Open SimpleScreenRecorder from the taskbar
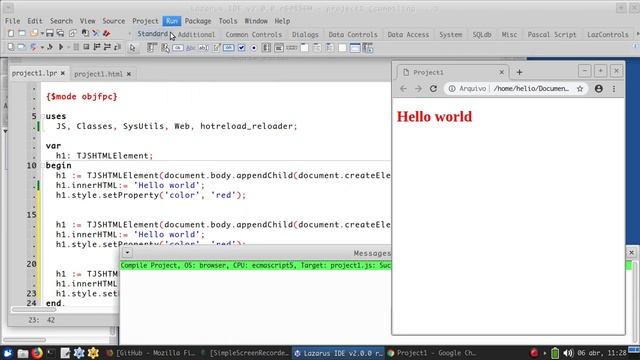The width and height of the screenshot is (640, 360). [x=246, y=353]
